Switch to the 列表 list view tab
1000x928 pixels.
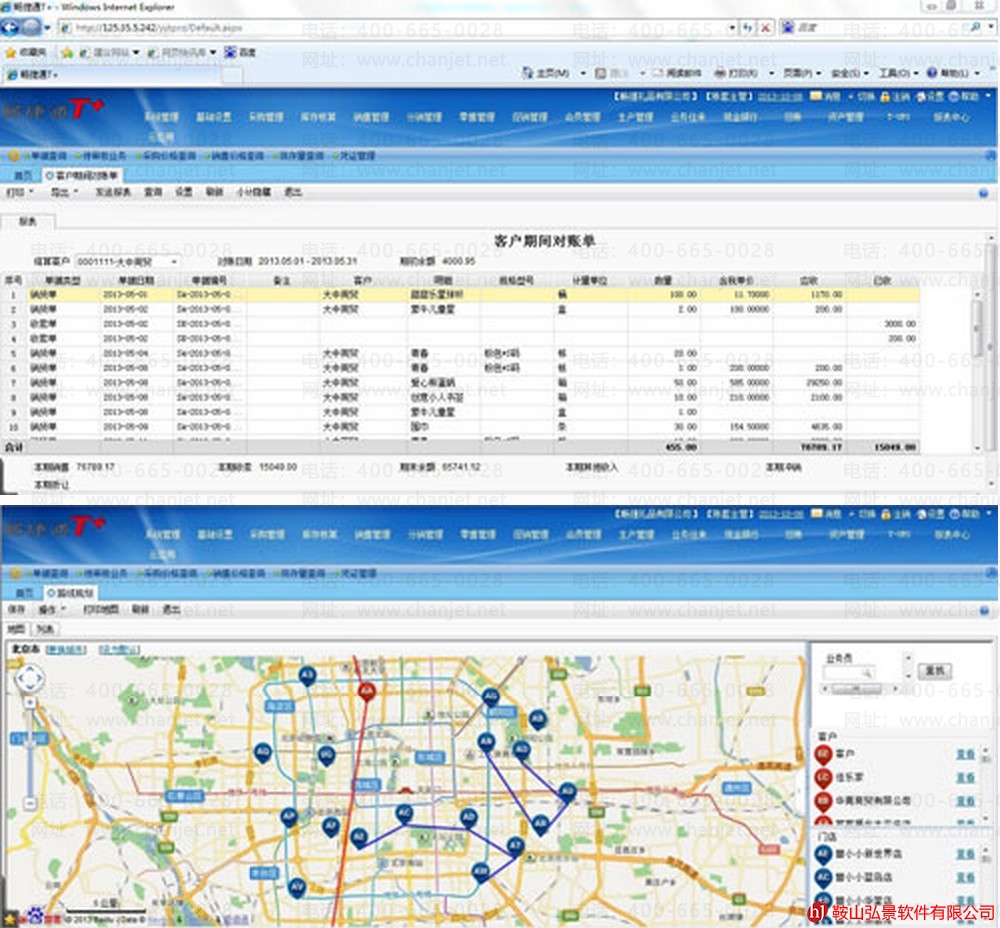pos(46,629)
